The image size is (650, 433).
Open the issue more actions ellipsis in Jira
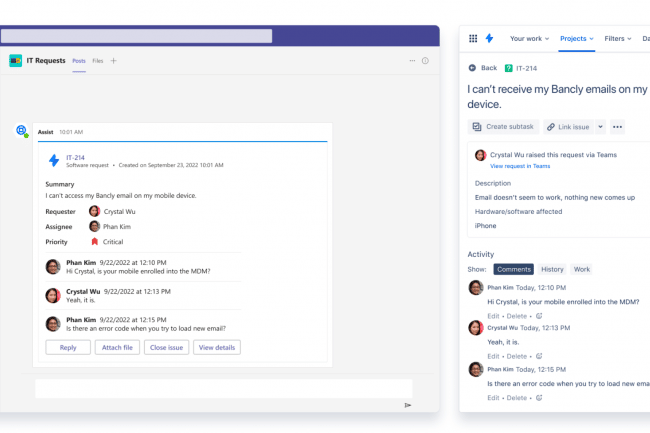pos(617,127)
